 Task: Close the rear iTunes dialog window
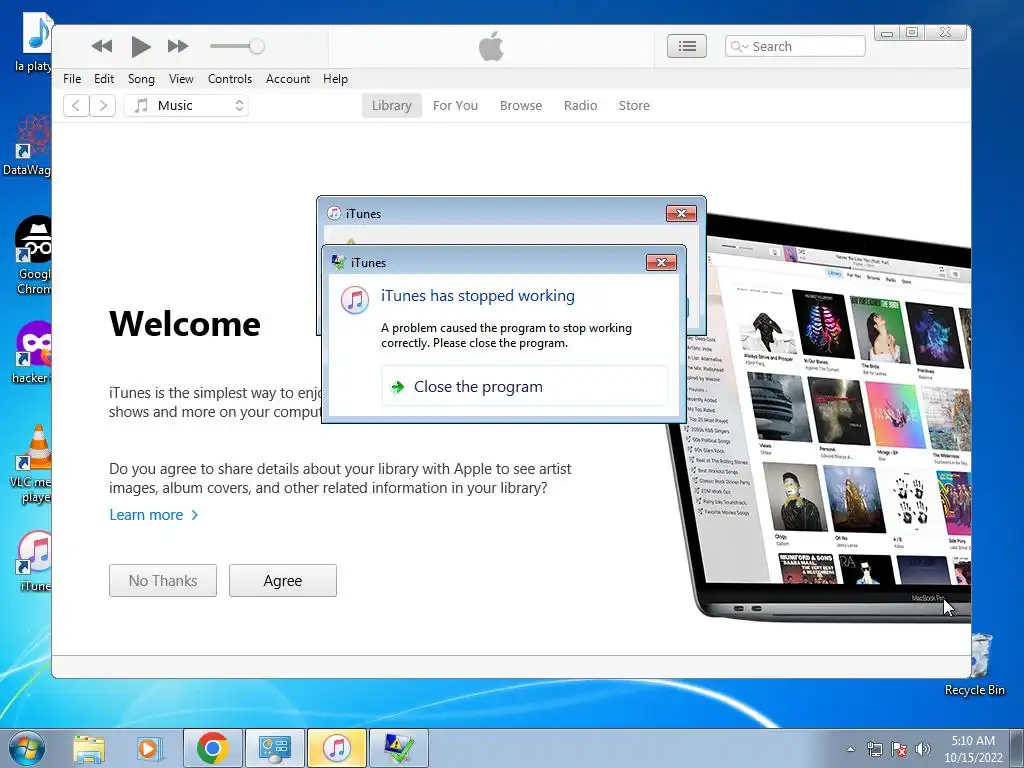click(x=681, y=214)
